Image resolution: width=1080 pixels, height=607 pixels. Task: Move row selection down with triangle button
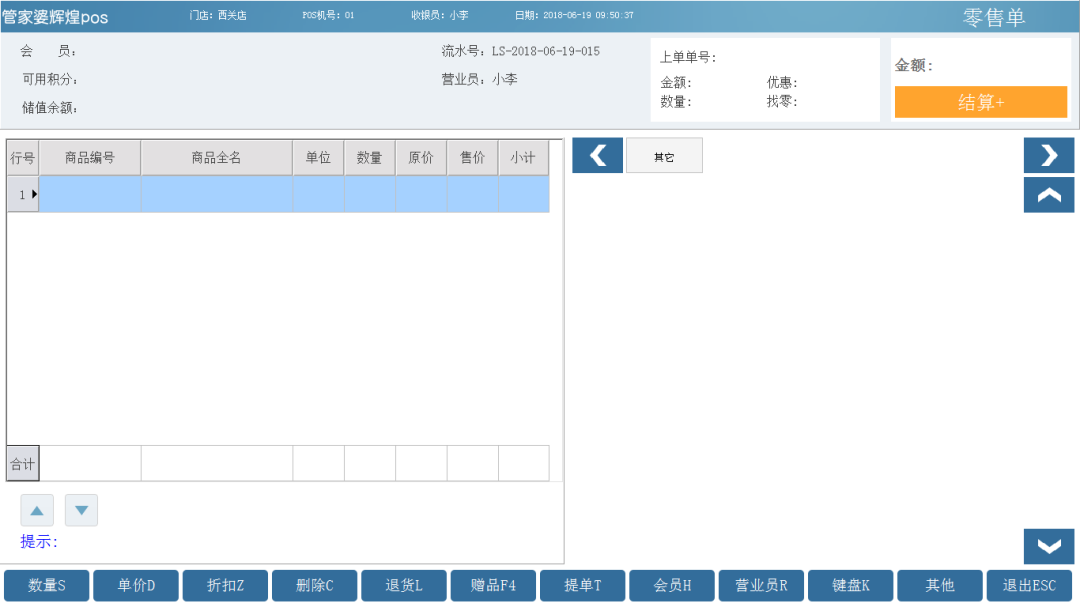(x=81, y=510)
